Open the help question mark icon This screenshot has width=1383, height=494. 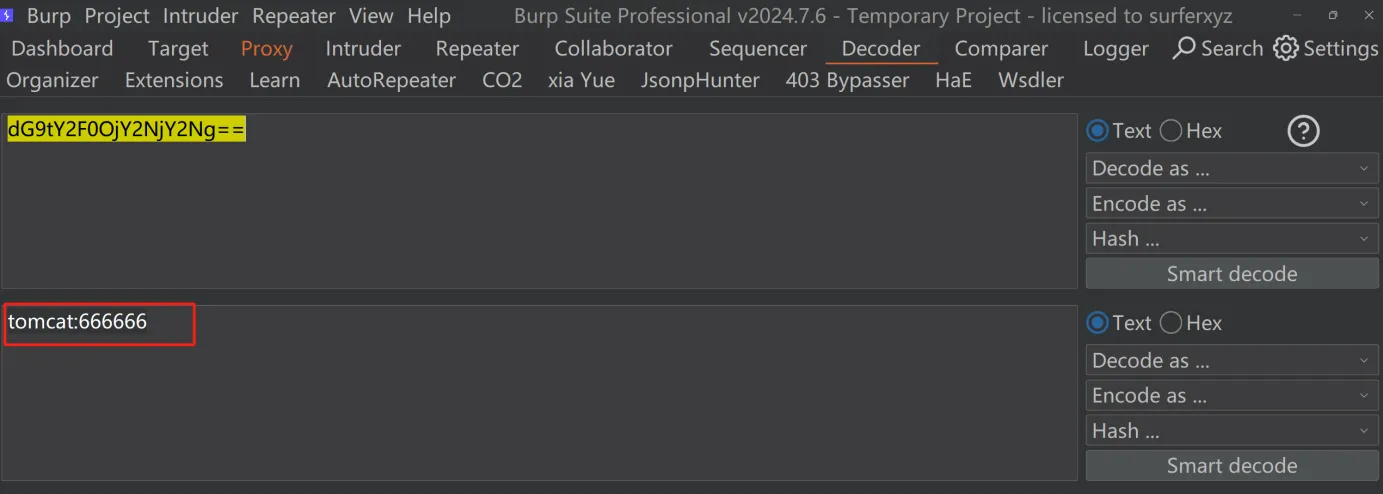pos(1303,131)
